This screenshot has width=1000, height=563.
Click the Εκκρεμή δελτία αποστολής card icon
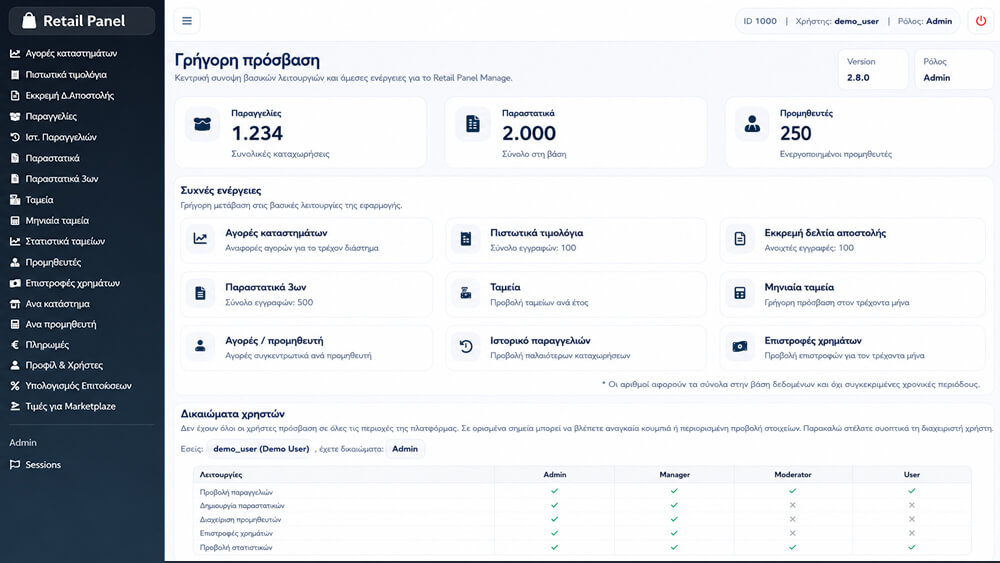(x=740, y=239)
